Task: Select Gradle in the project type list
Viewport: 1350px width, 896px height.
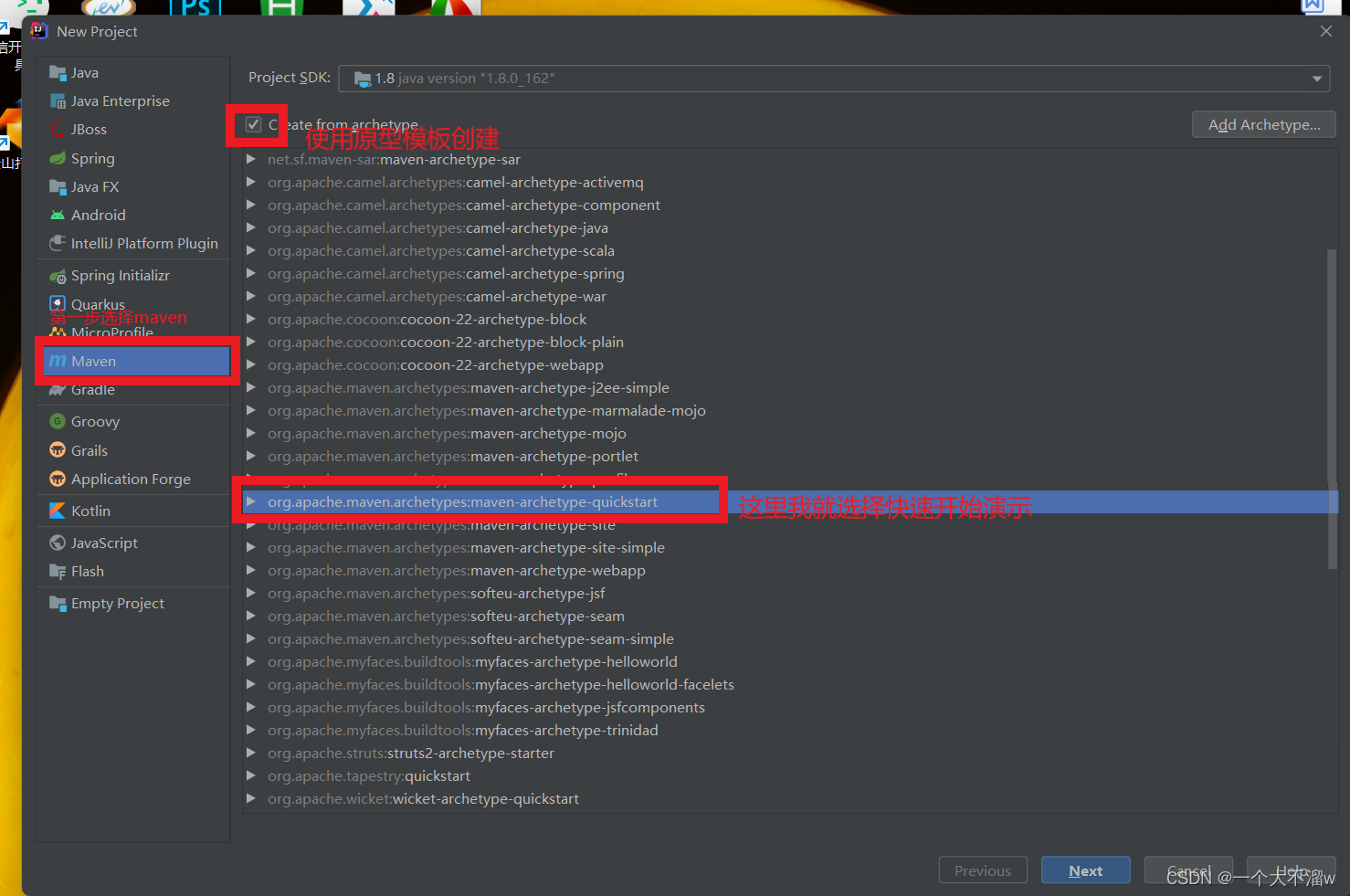Action: point(133,390)
